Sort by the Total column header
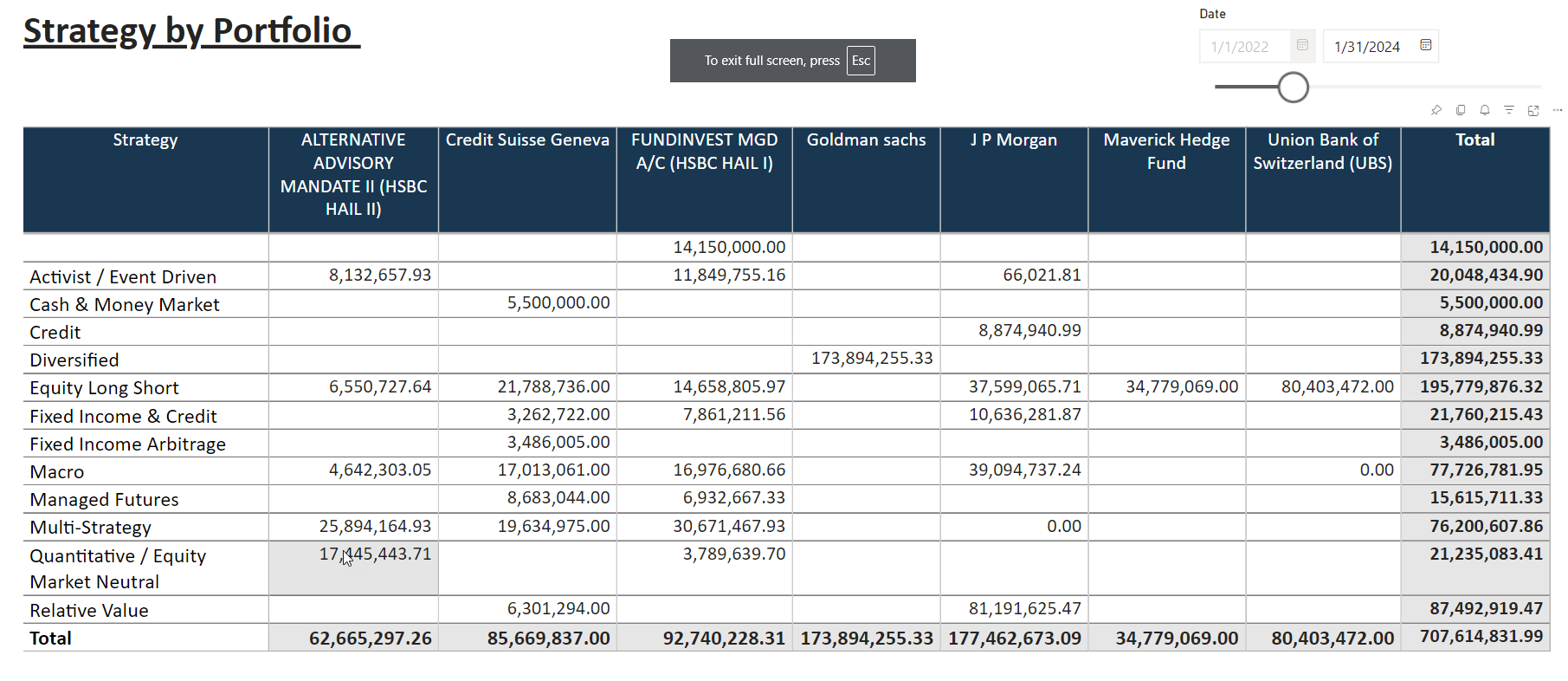1568x681 pixels. pos(1474,140)
